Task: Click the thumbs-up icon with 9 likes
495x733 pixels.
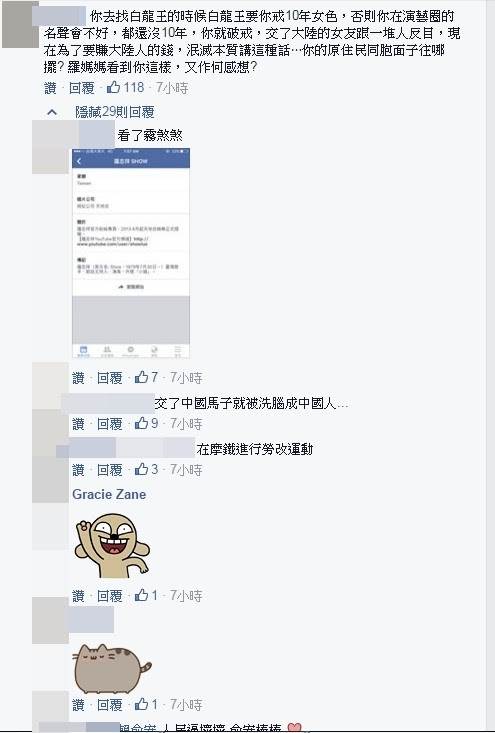Action: [141, 423]
